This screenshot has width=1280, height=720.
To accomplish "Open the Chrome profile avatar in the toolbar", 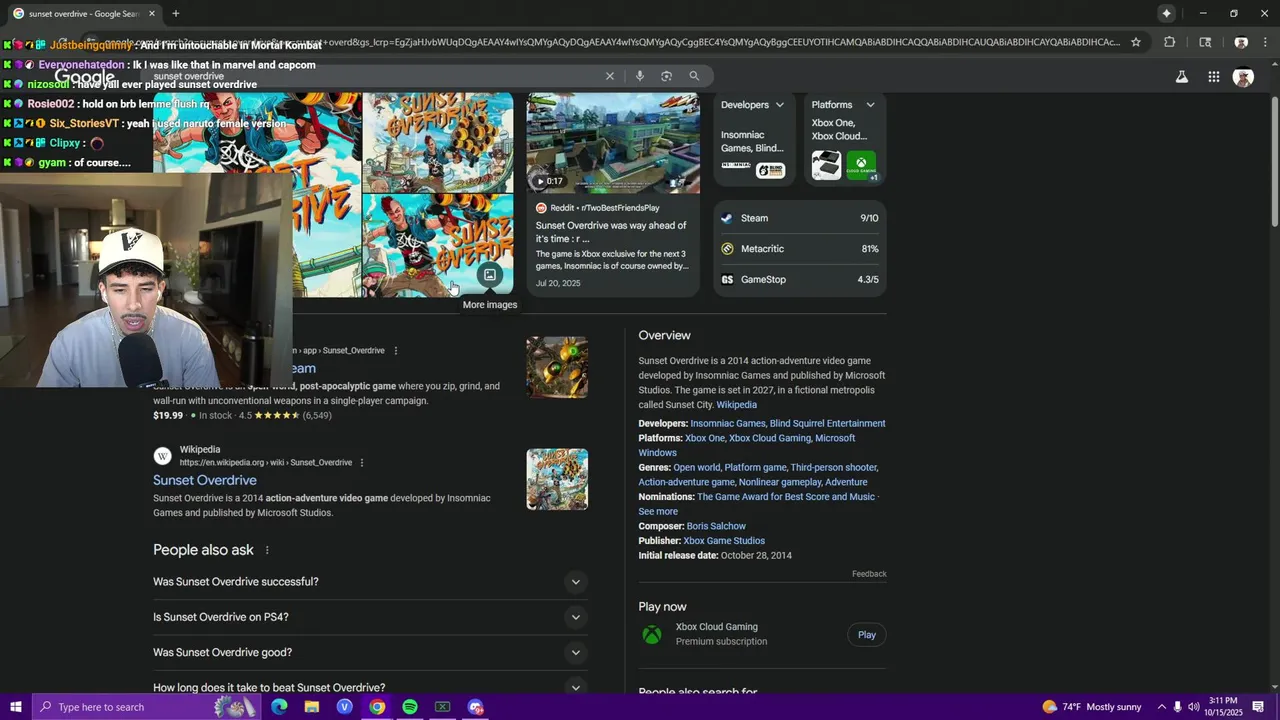I will pyautogui.click(x=1241, y=42).
